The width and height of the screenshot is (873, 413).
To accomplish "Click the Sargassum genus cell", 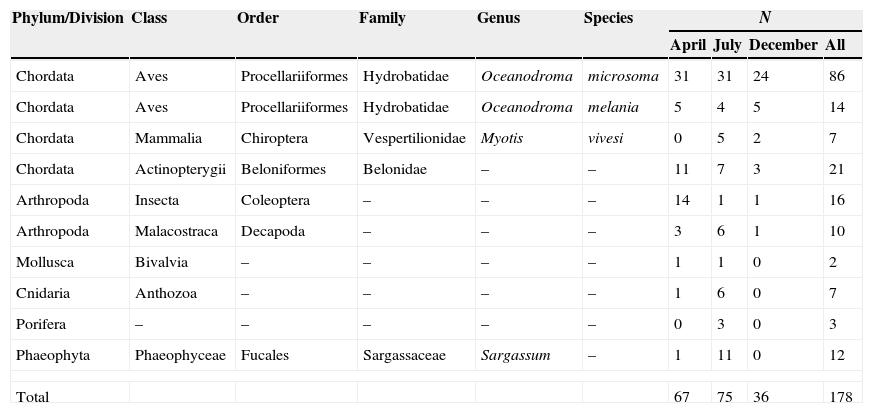I will (x=515, y=355).
